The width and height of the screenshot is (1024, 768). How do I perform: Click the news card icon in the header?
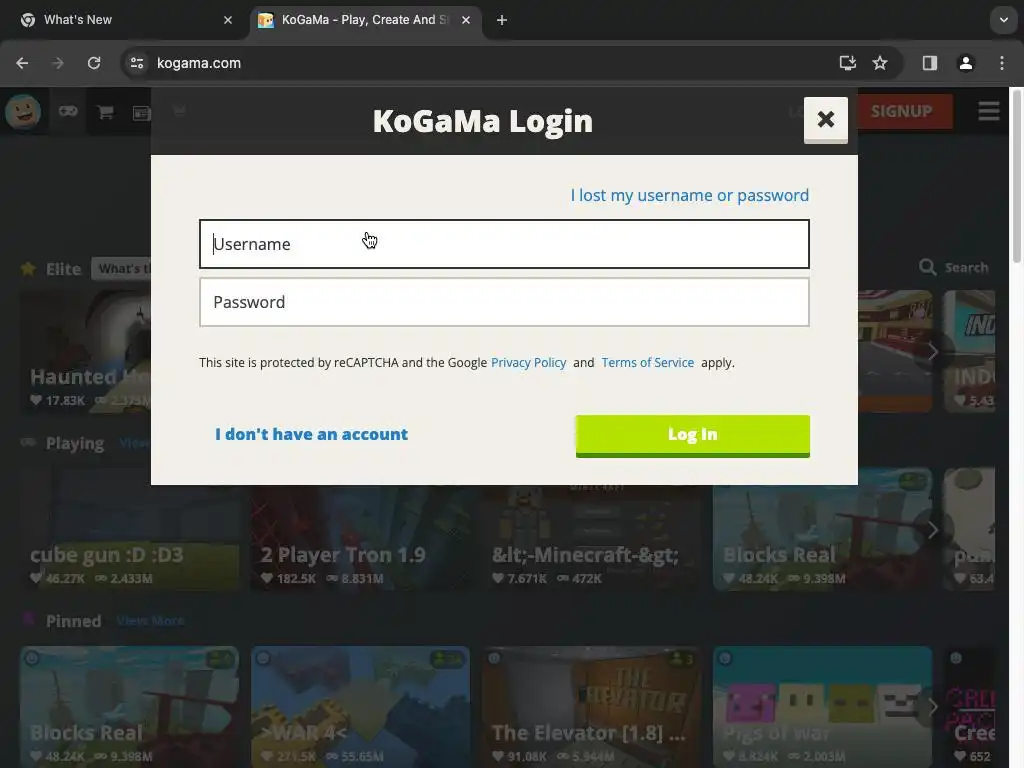141,114
